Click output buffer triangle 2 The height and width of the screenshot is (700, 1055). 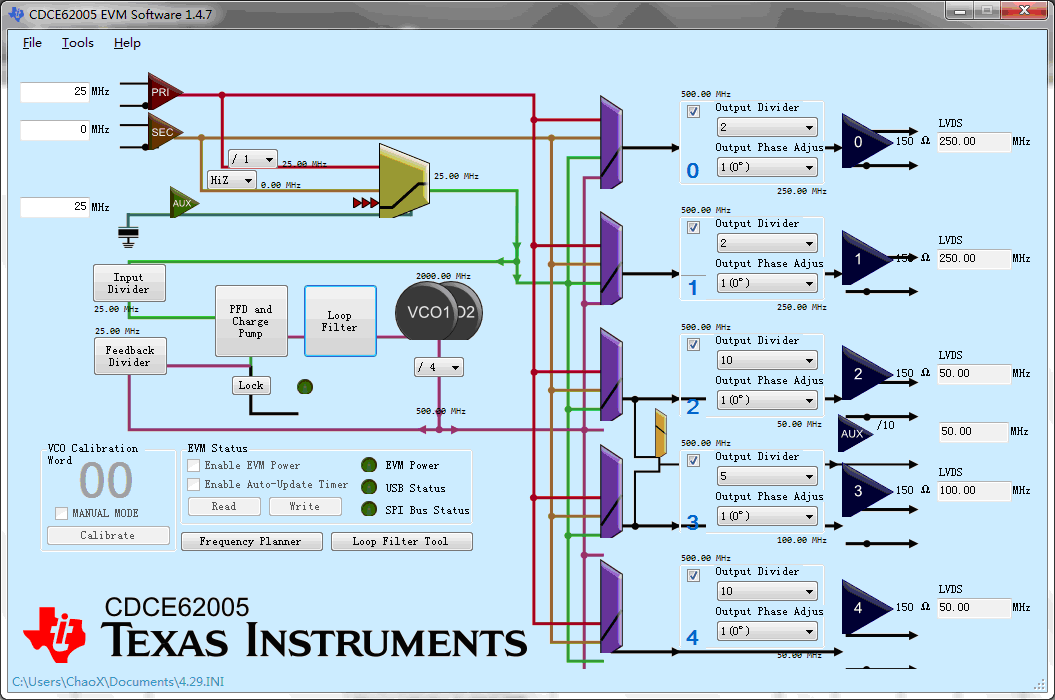point(865,373)
